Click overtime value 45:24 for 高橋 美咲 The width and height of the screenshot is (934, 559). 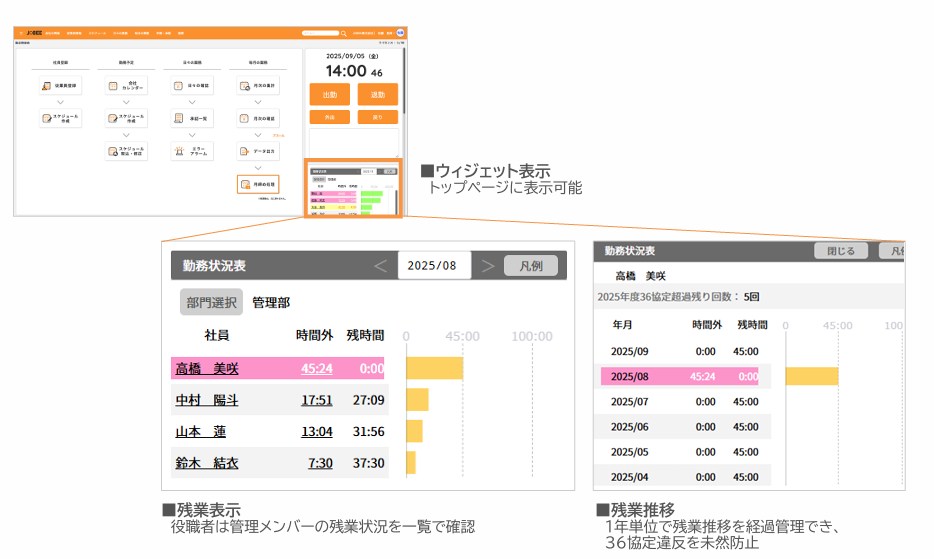tap(317, 369)
